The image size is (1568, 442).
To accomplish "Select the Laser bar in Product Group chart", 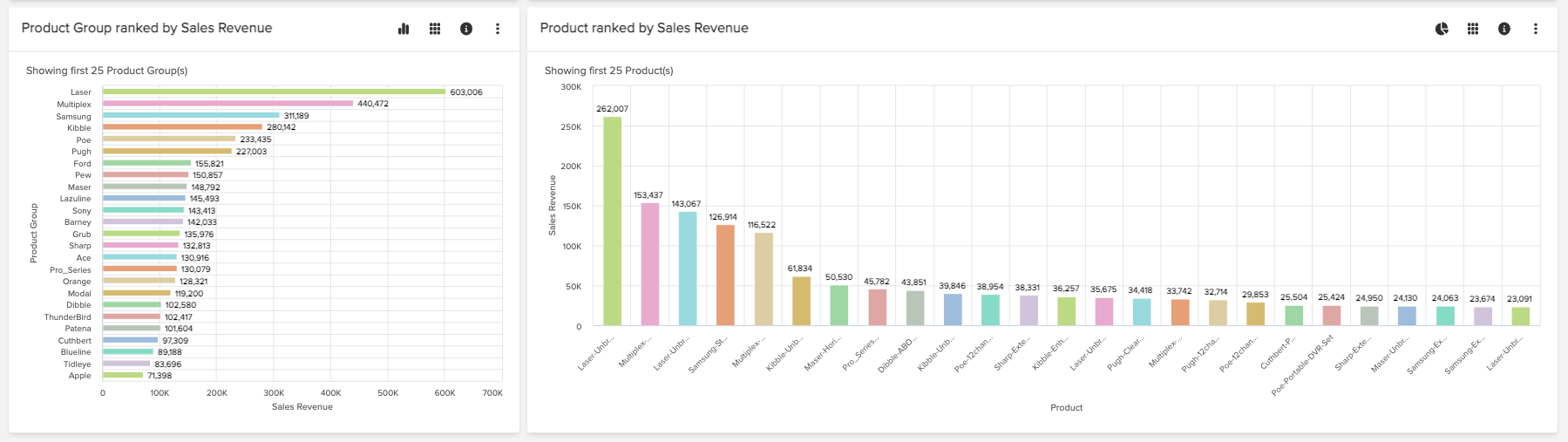I will click(274, 92).
